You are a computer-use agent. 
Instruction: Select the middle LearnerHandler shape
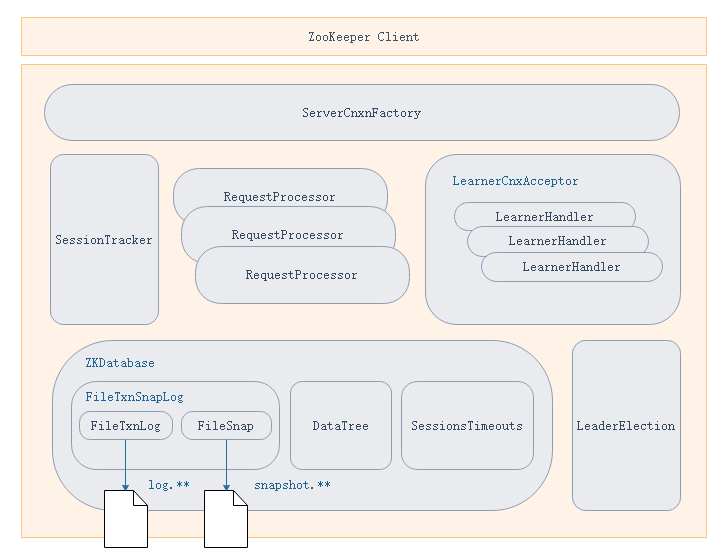pyautogui.click(x=557, y=240)
